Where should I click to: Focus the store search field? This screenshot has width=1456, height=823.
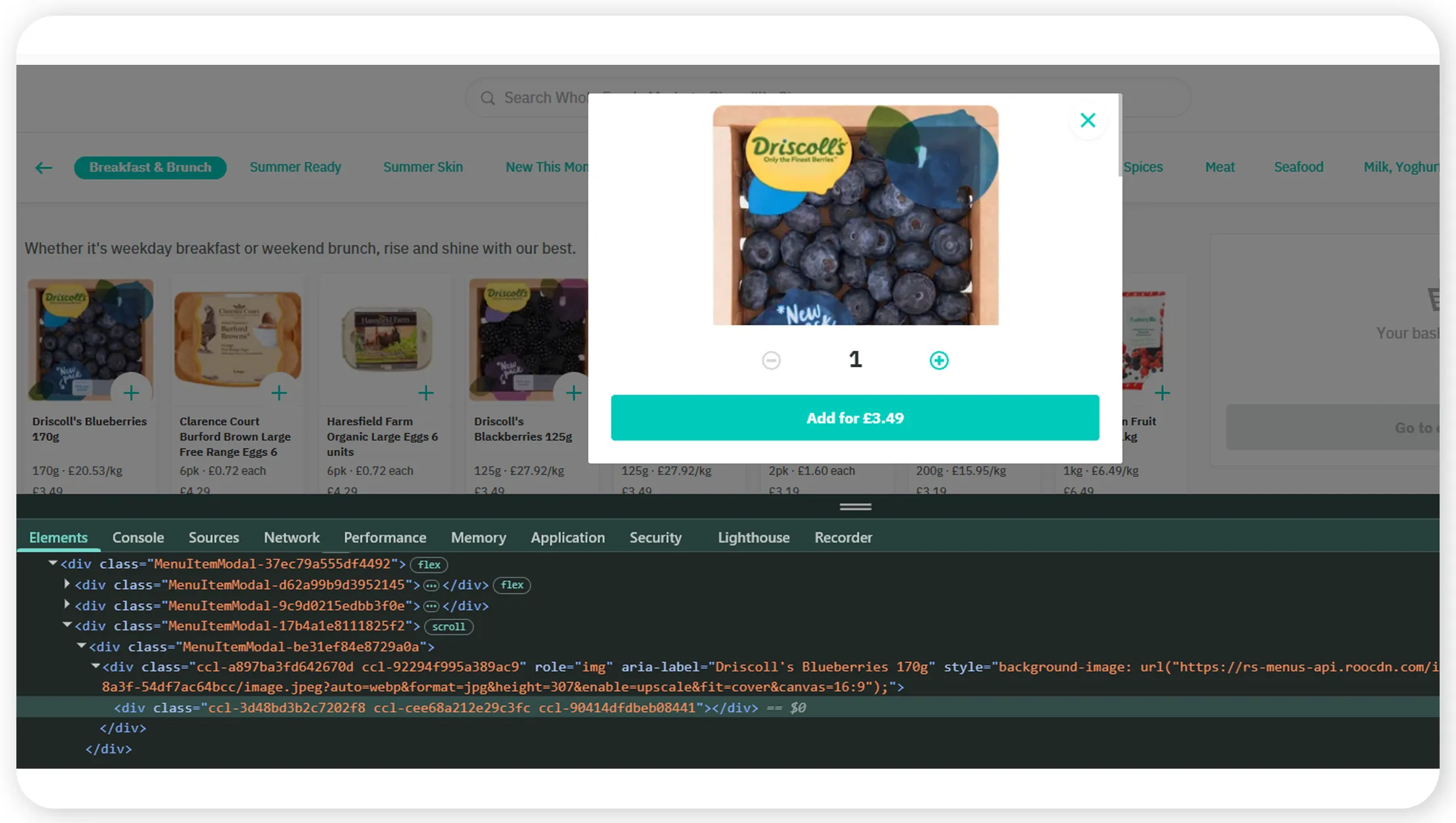coord(828,98)
